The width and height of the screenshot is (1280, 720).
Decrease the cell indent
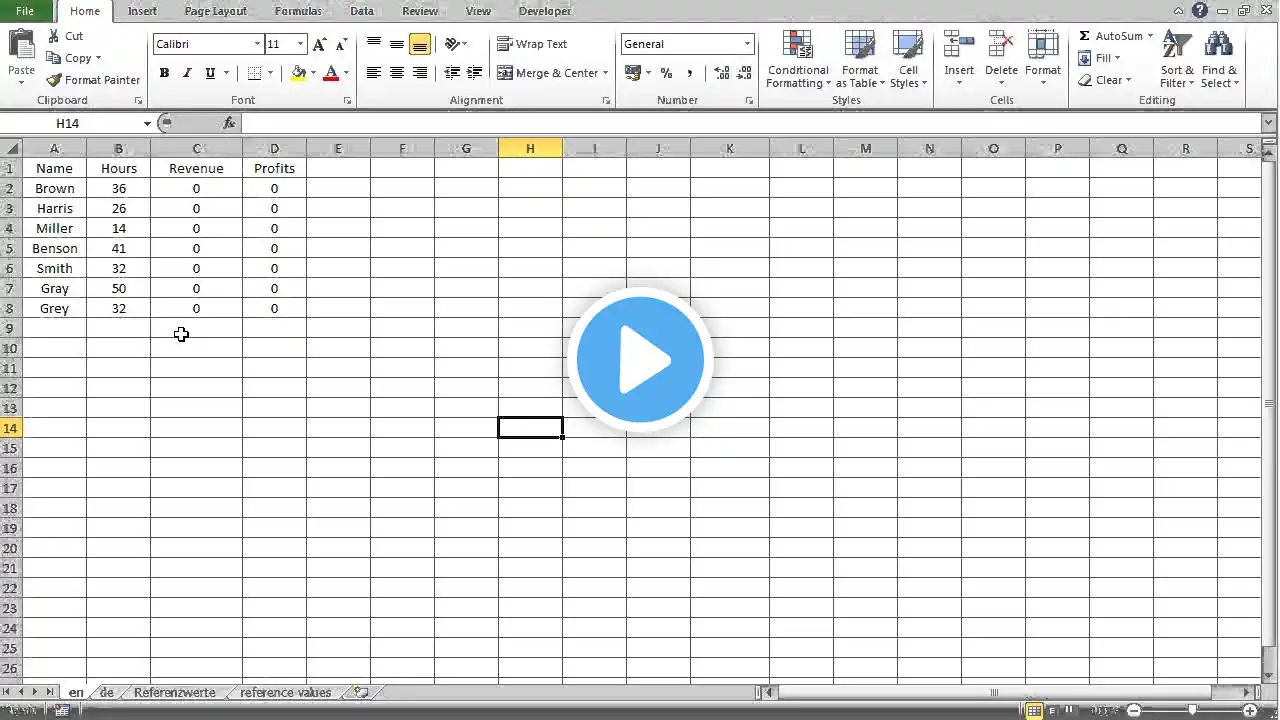[x=452, y=73]
